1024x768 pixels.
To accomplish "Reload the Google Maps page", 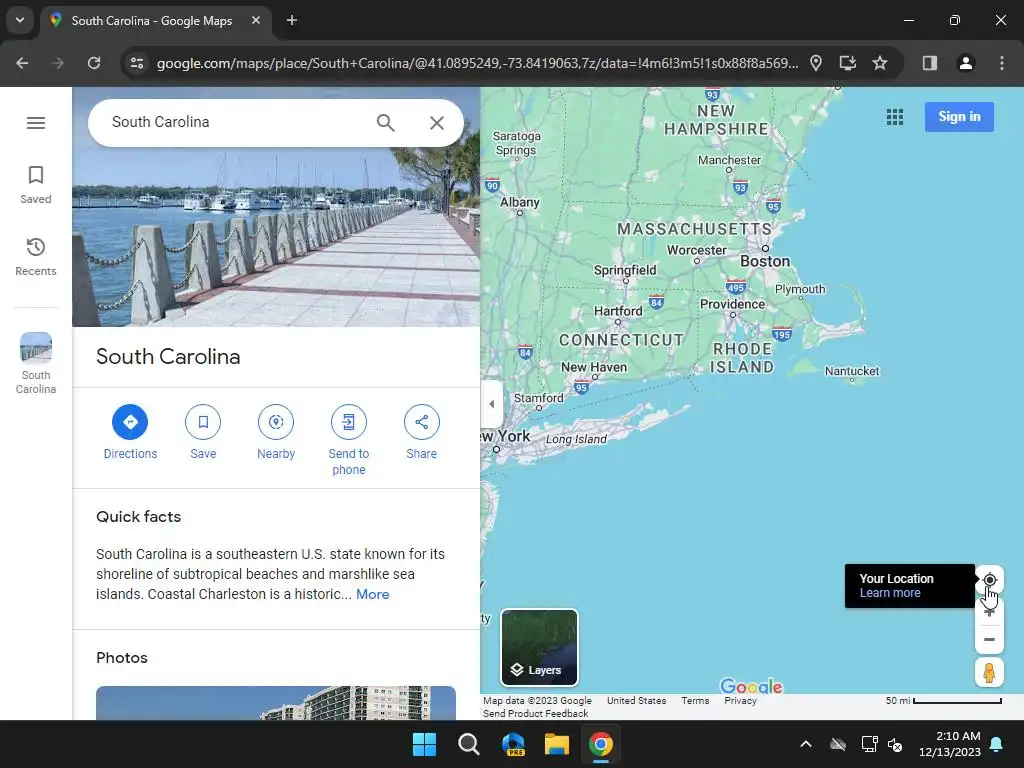I will (x=94, y=63).
